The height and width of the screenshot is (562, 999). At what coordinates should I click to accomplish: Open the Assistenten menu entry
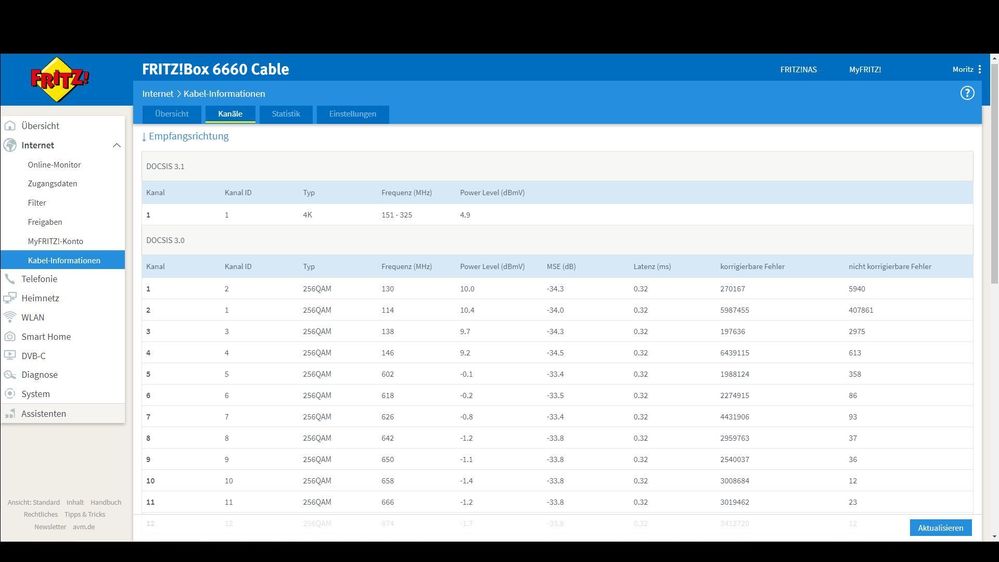click(x=44, y=414)
